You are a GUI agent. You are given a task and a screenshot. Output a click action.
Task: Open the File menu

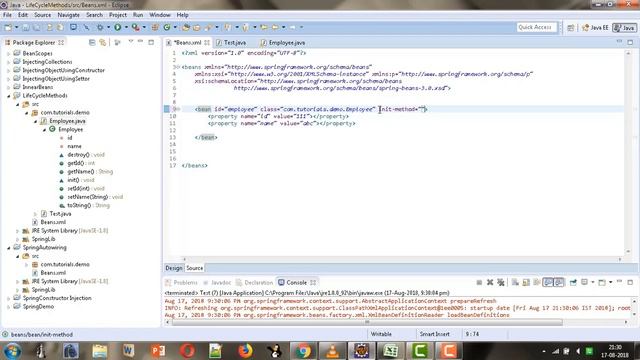[x=7, y=15]
